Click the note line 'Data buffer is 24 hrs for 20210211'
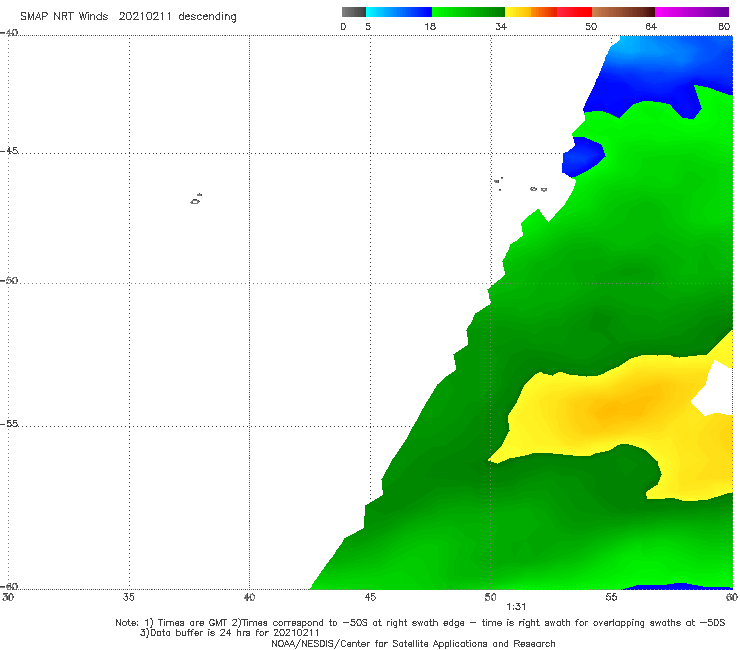740x650 pixels. click(x=229, y=633)
